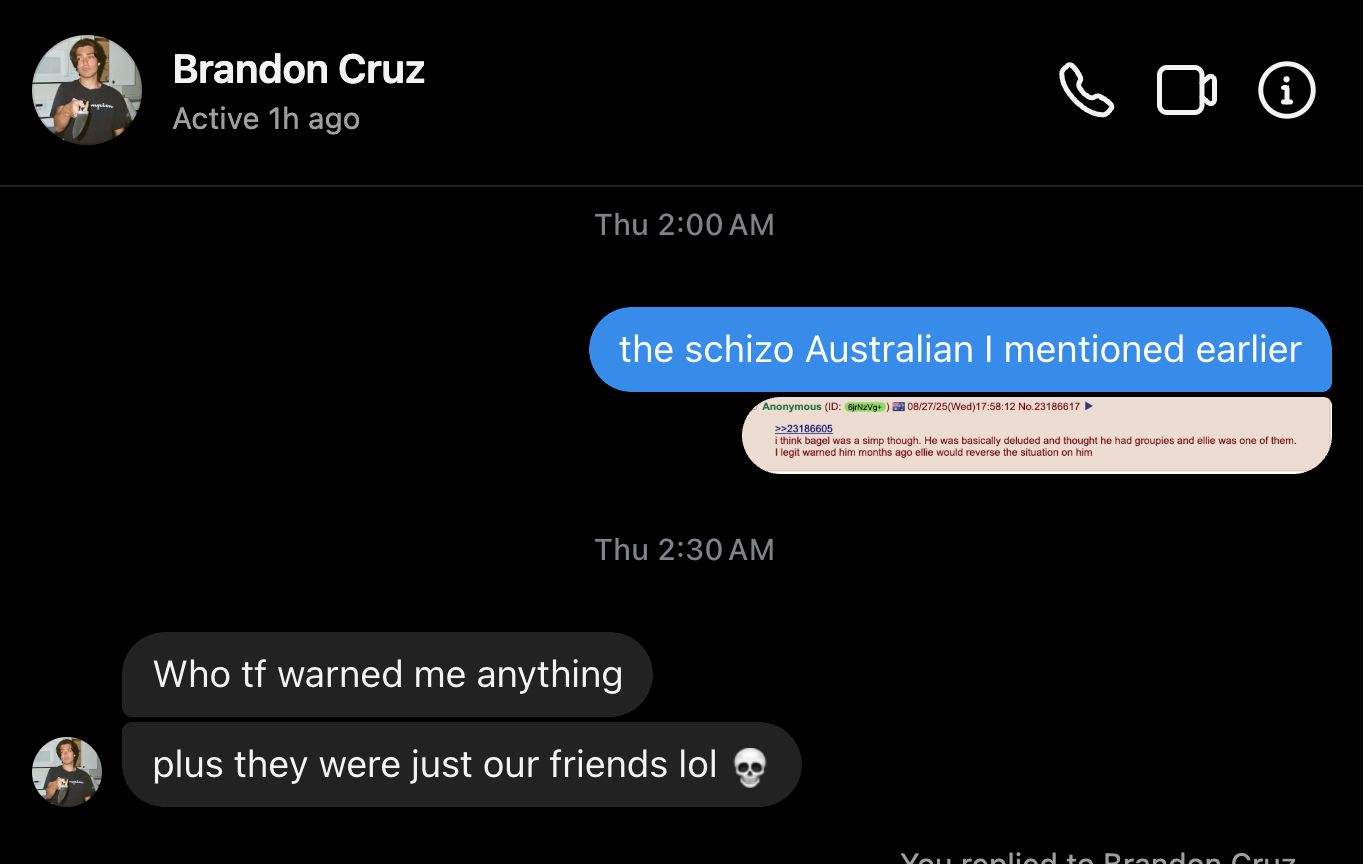
Task: Click the "Active 1h ago" status text
Action: point(266,119)
